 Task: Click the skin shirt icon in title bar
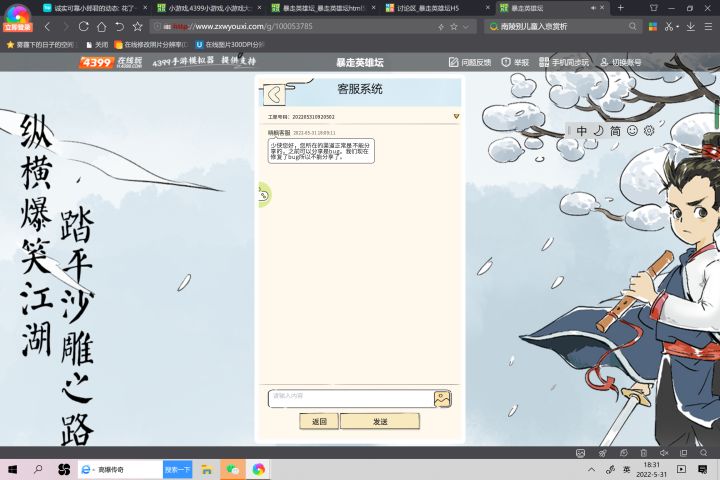click(653, 8)
